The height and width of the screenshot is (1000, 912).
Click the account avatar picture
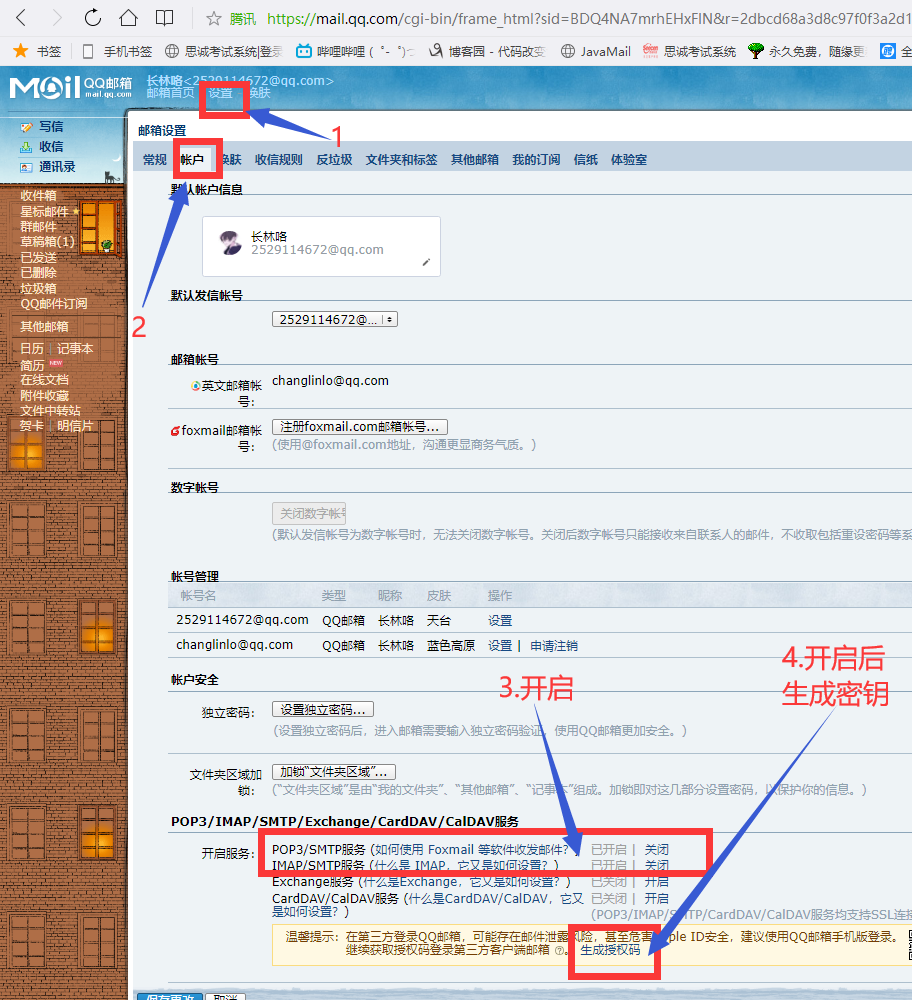tap(230, 243)
